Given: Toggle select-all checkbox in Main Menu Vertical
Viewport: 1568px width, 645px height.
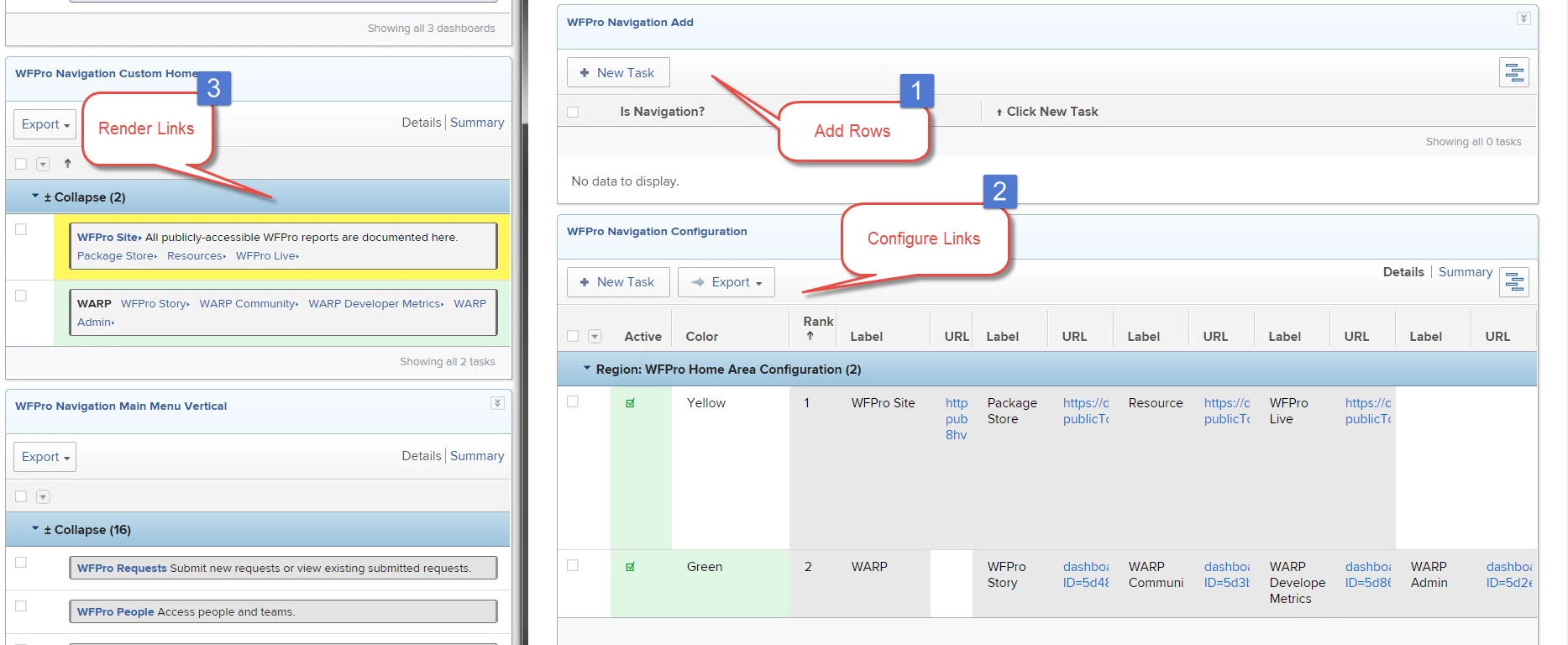Looking at the screenshot, I should click(x=21, y=496).
